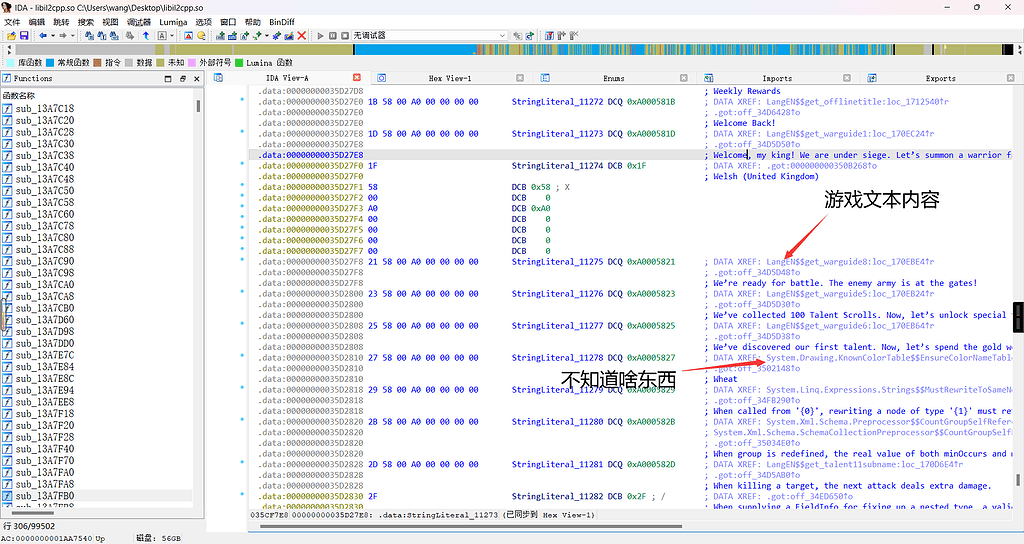Click the 外部符号 pink legend swatch
Viewport: 1024px width, 544px height.
tap(192, 63)
